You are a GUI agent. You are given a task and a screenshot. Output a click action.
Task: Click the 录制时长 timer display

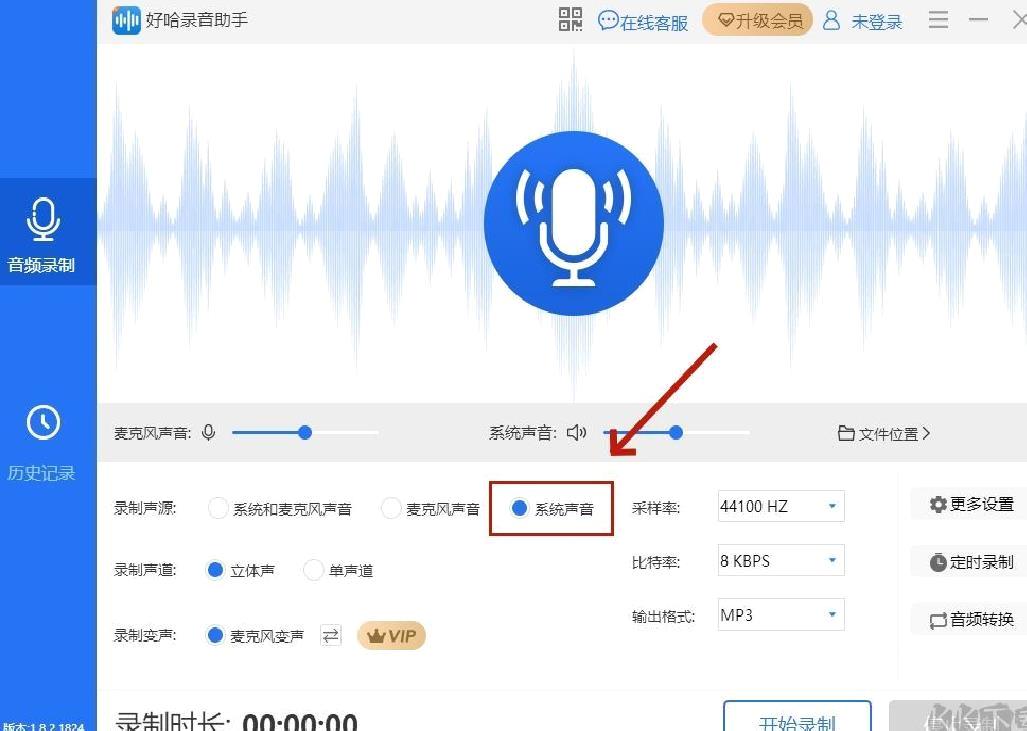[236, 721]
